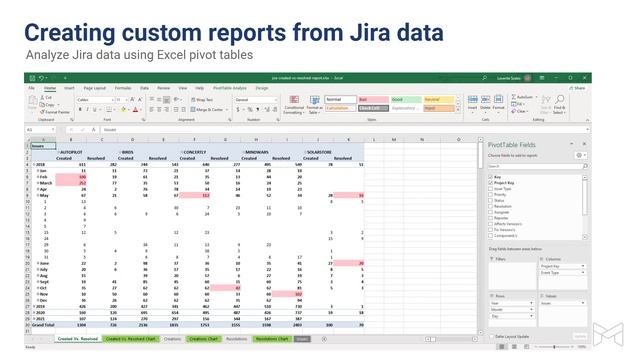Image resolution: width=640 pixels, height=360 pixels.
Task: Click the add new sheet plus icon
Action: coord(324,339)
